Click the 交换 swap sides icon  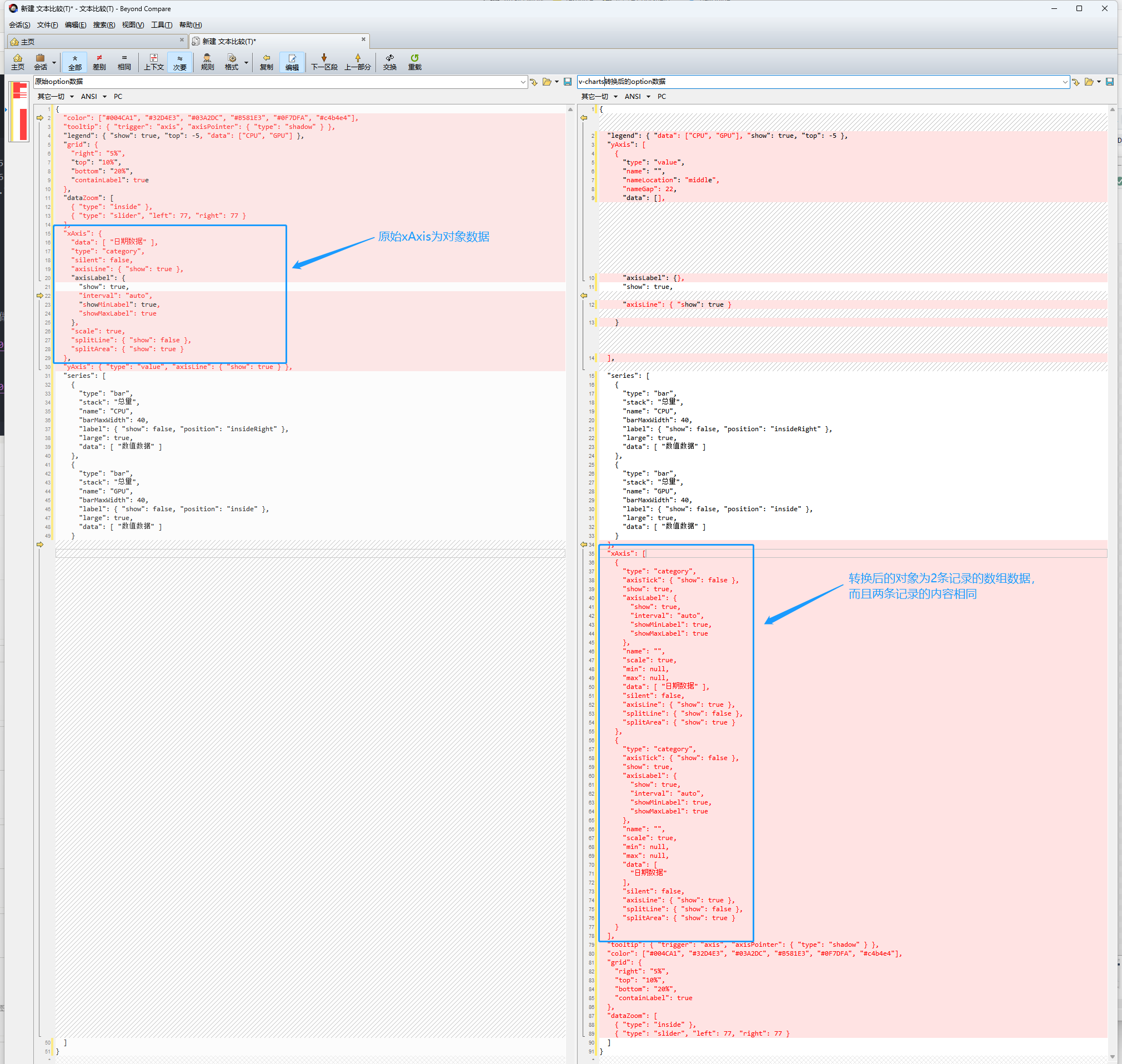coord(390,62)
